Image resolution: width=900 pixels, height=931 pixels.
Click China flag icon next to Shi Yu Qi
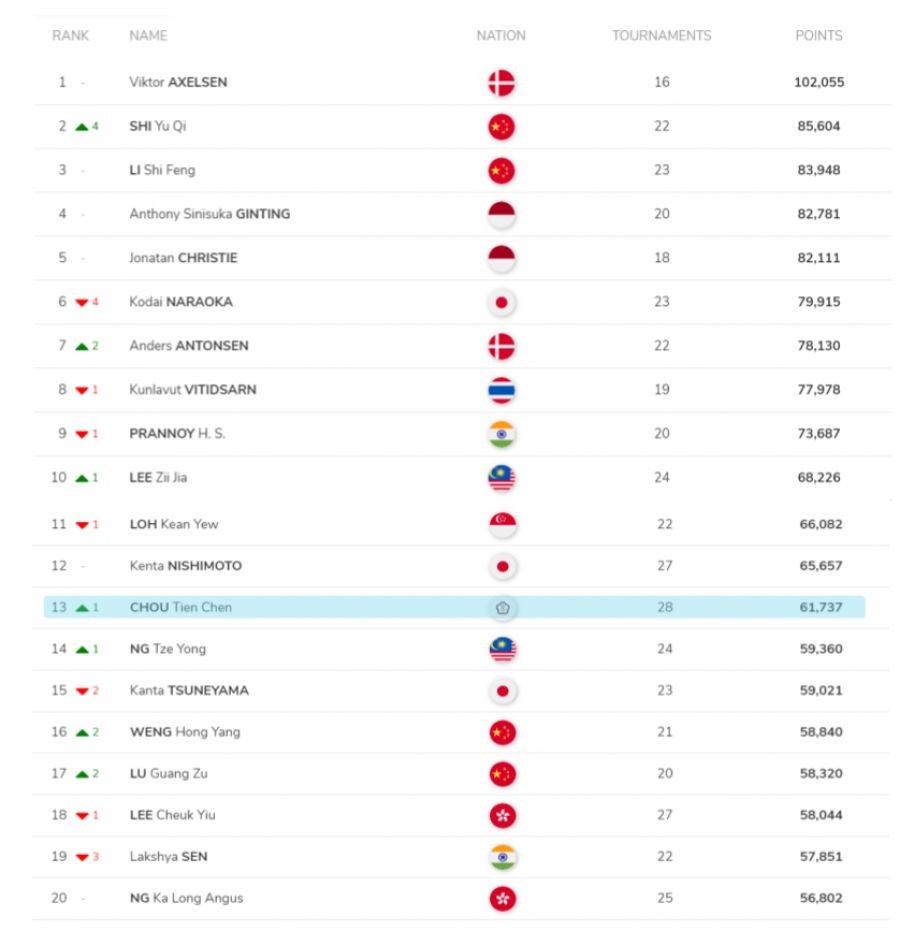point(501,126)
